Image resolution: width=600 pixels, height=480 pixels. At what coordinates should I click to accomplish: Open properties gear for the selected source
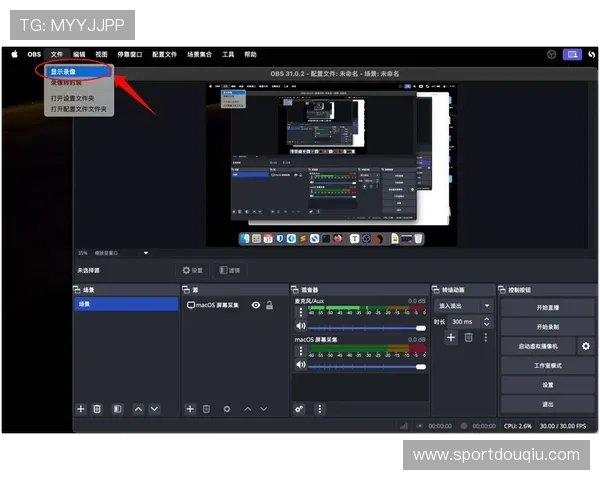pos(227,409)
